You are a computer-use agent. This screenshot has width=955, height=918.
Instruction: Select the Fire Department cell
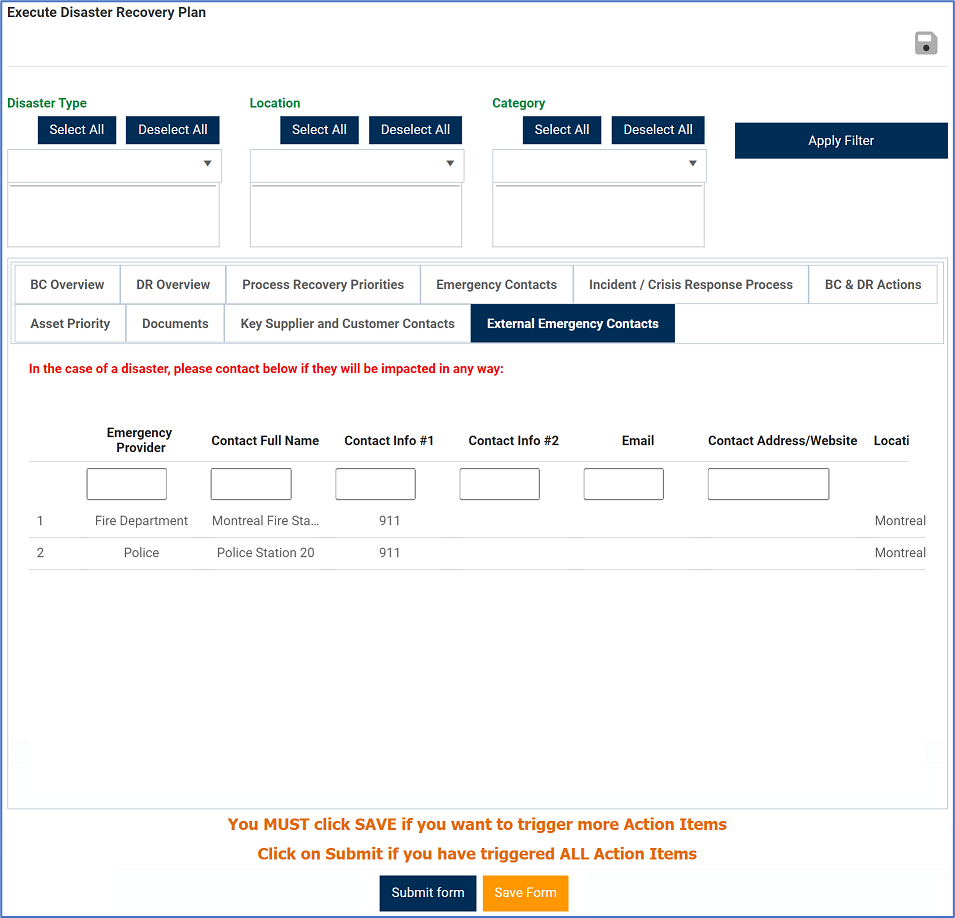coord(141,521)
